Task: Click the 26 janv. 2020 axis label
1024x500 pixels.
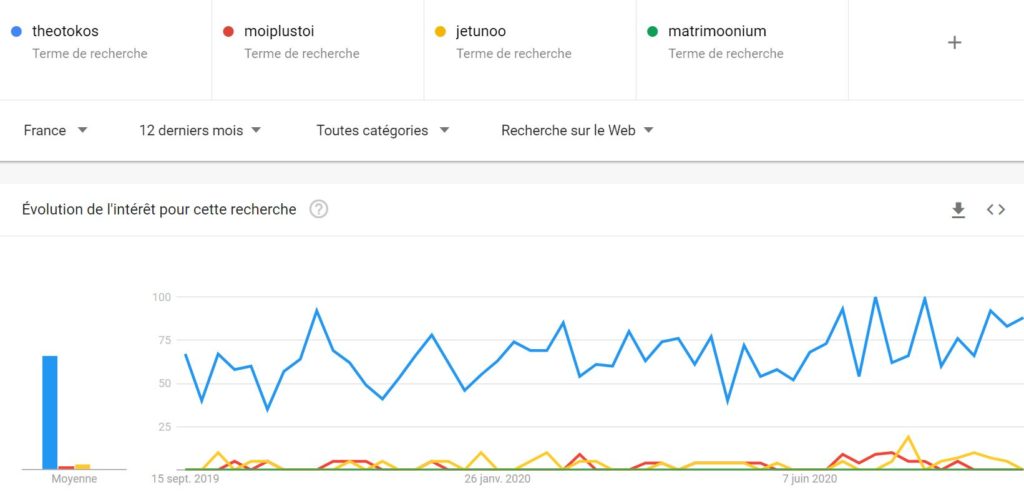Action: coord(497,480)
